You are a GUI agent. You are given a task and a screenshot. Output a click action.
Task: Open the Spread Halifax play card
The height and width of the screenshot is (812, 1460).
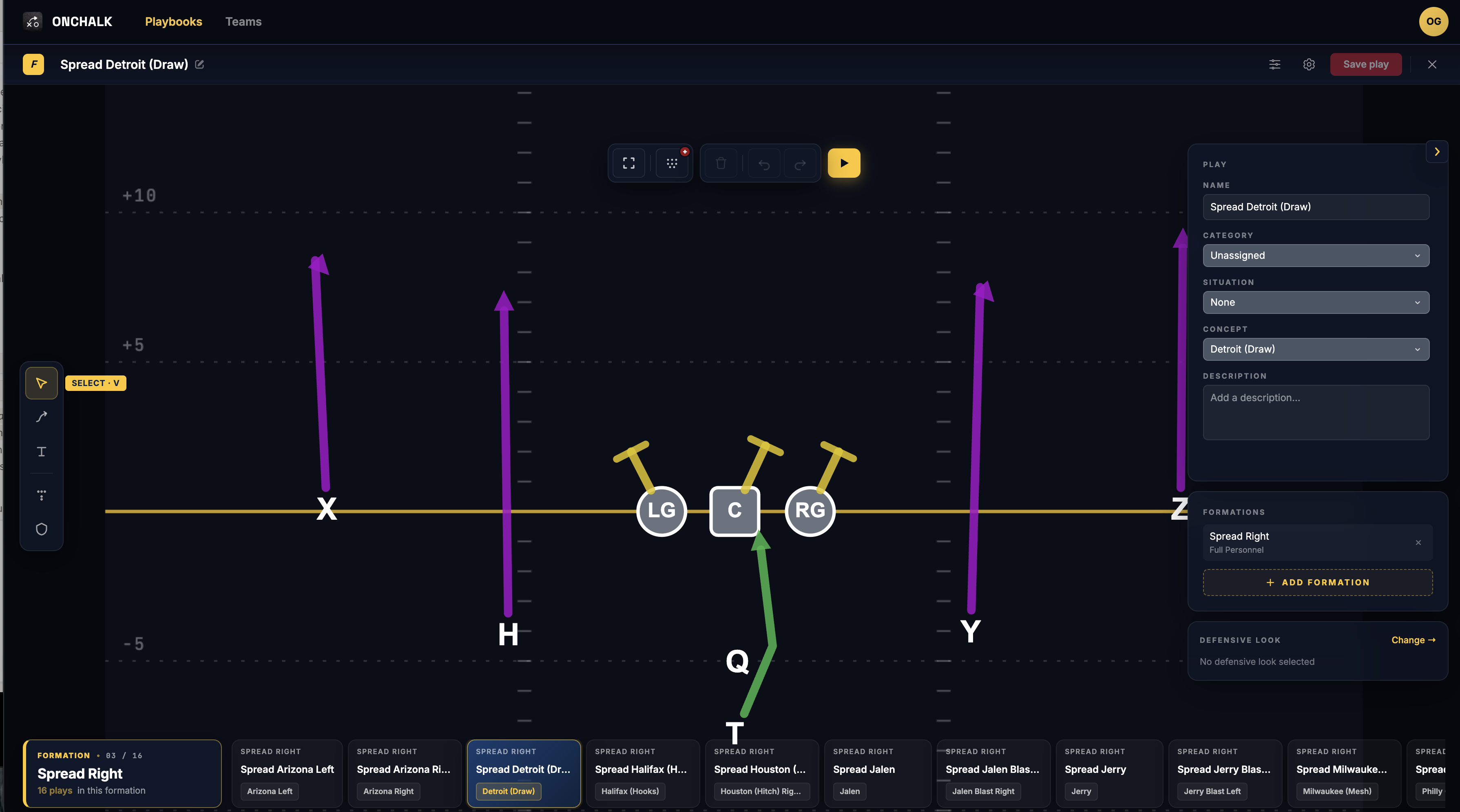(643, 773)
